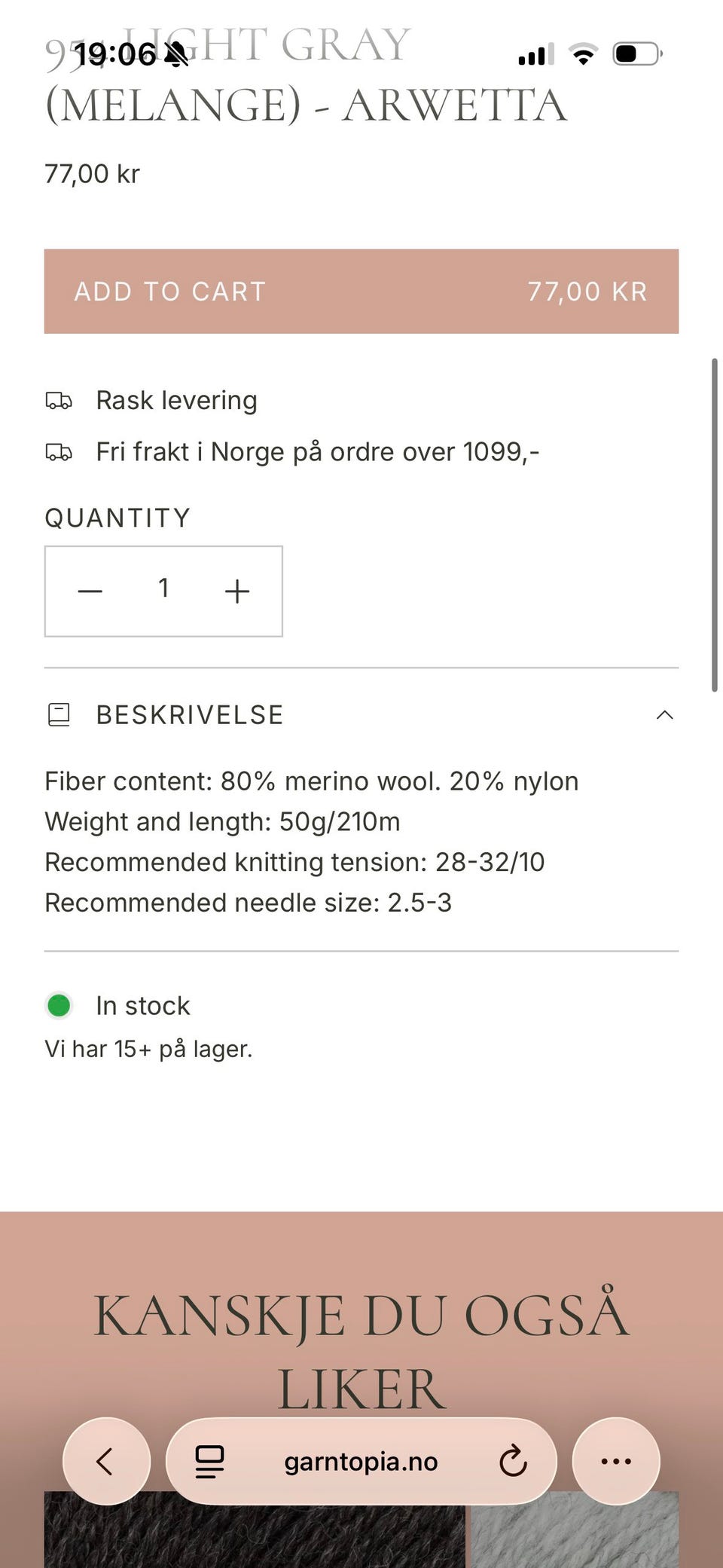
Task: Open the three-dot browser menu
Action: tap(616, 1461)
